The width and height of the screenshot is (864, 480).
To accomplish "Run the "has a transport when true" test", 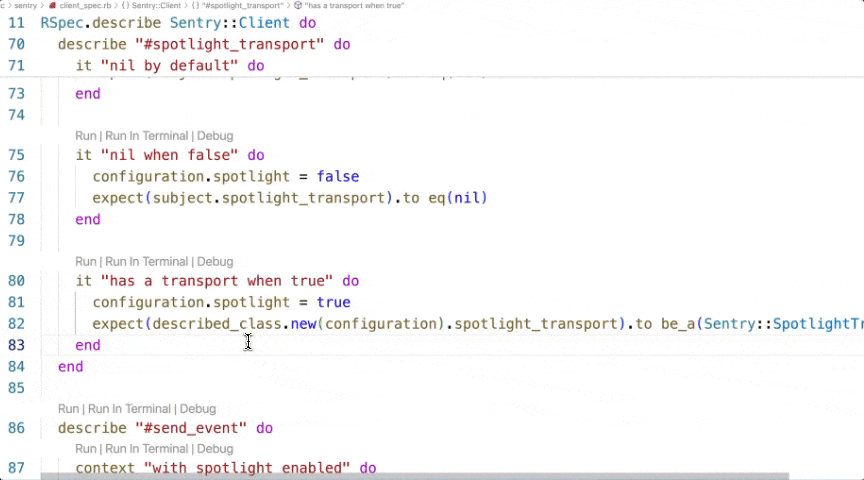I will 85,262.
